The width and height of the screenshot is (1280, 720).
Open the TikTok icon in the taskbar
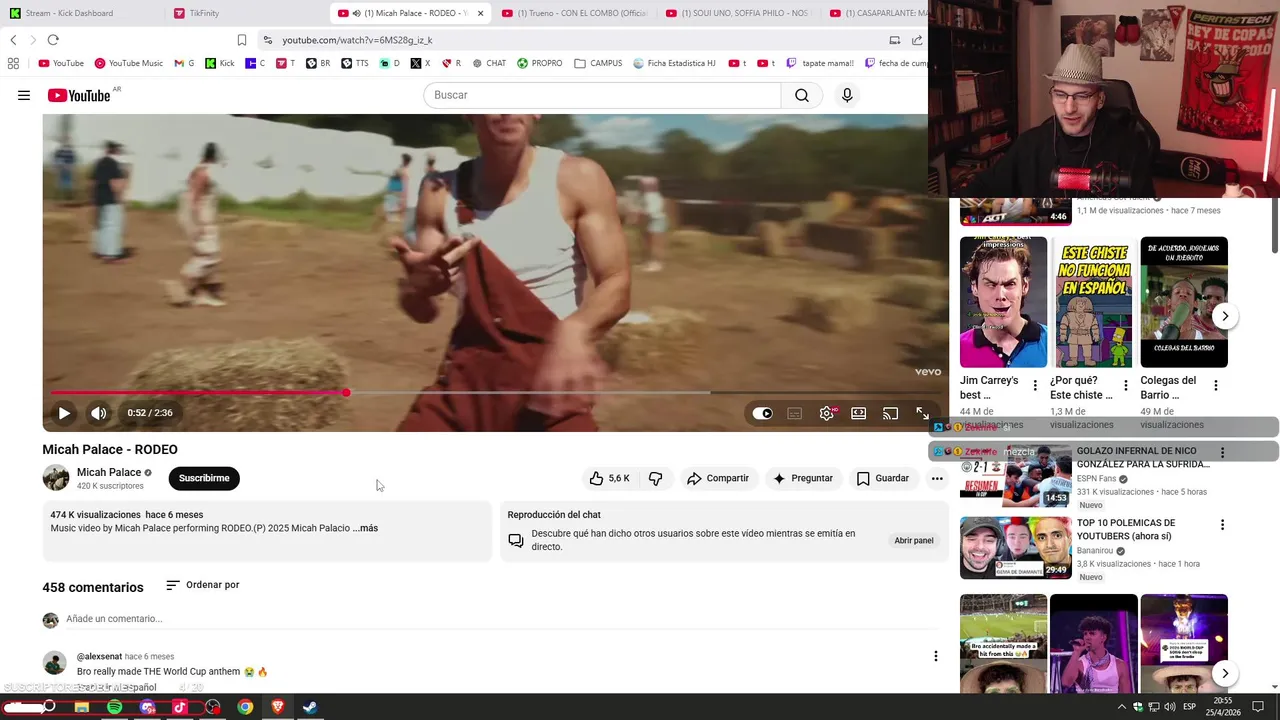180,707
